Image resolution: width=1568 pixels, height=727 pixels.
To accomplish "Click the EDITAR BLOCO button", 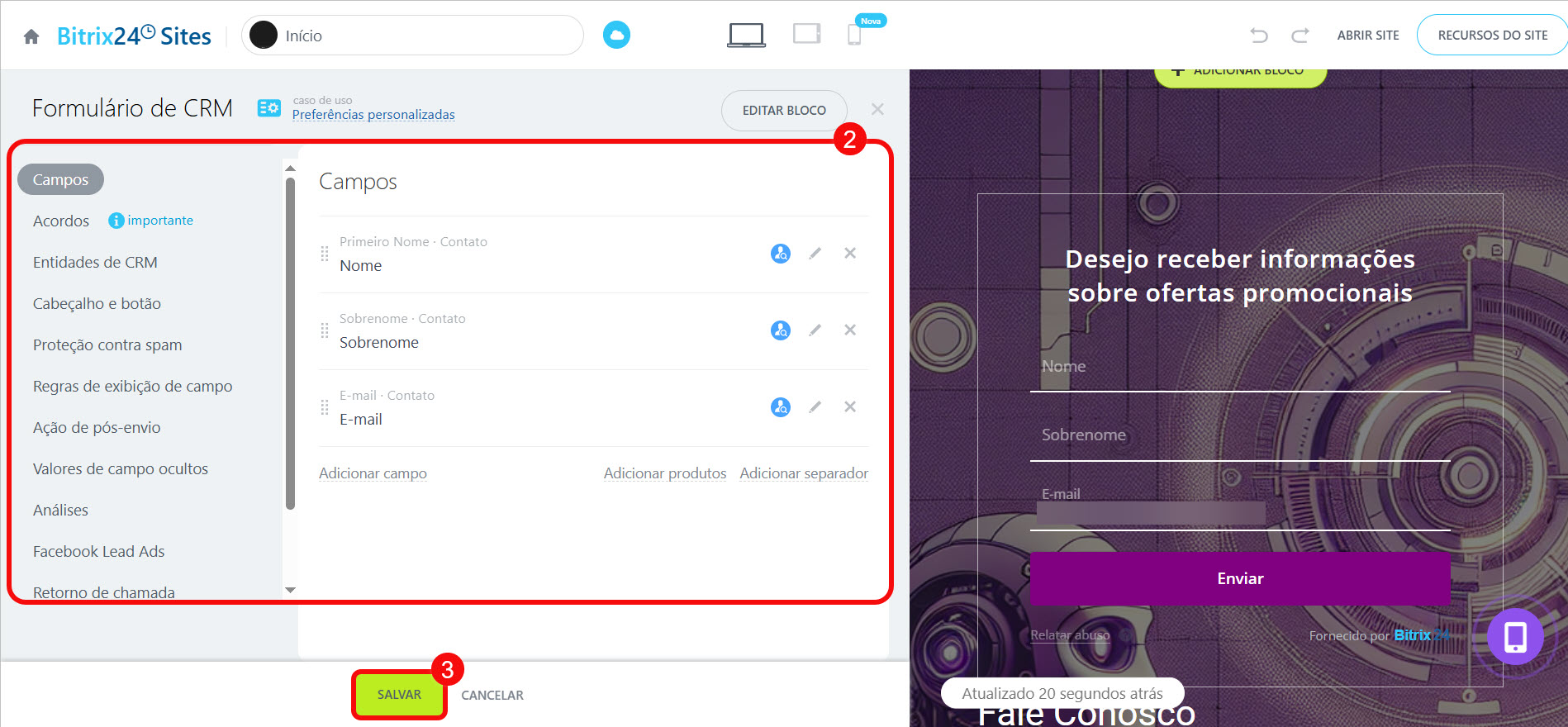I will tap(783, 111).
